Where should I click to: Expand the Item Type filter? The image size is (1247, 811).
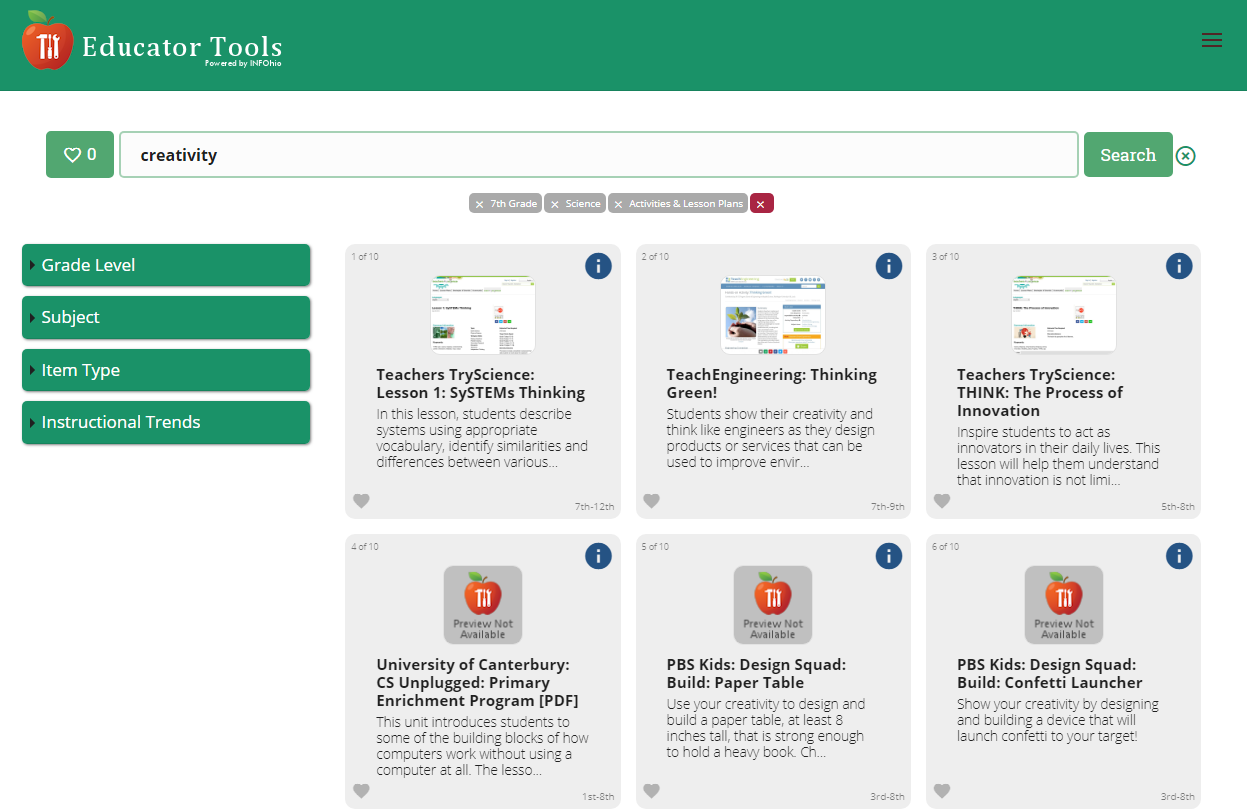tap(166, 370)
